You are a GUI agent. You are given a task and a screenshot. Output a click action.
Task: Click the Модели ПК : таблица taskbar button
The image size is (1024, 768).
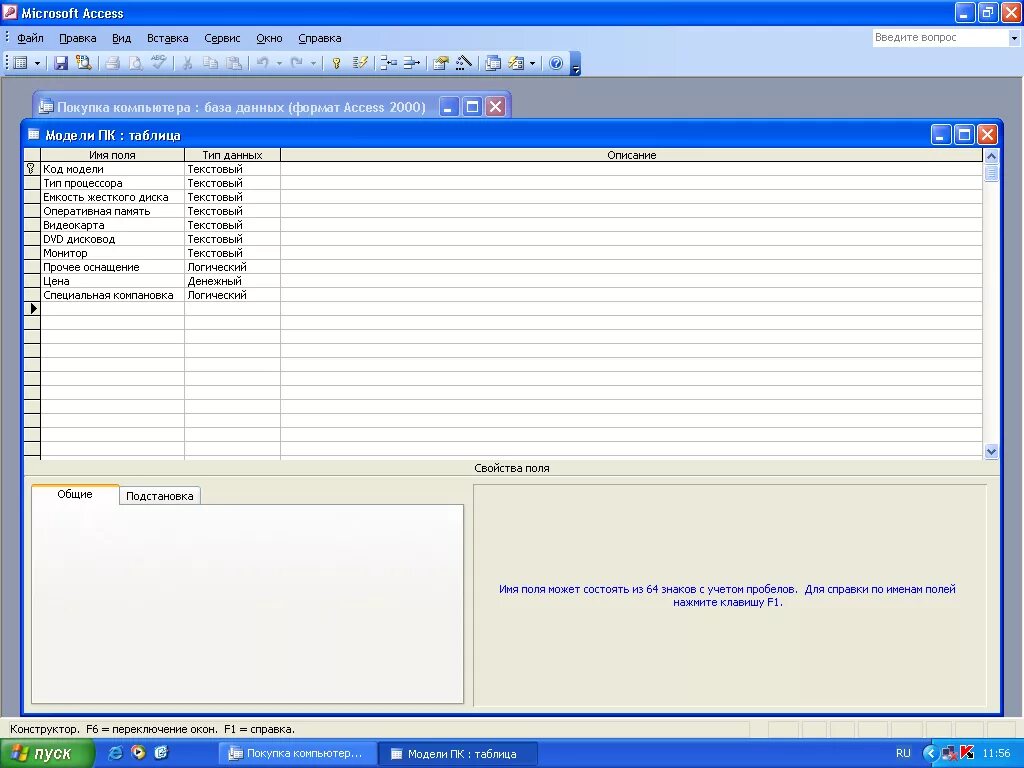coord(460,754)
